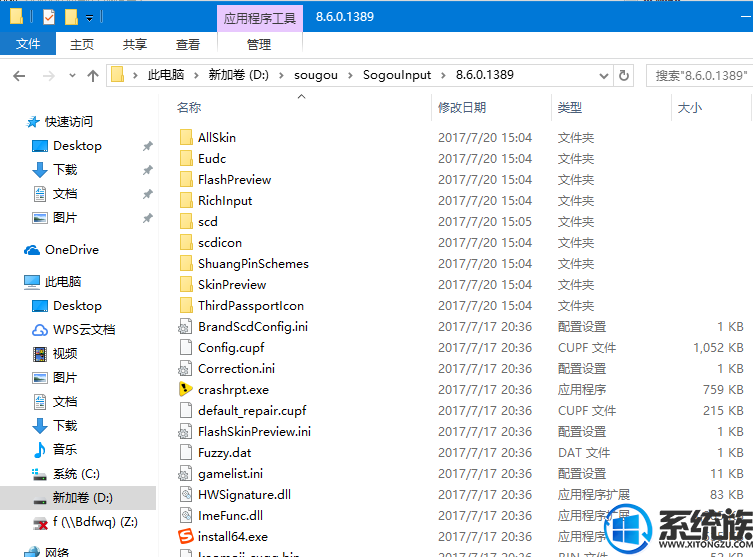Open the recent locations dropdown arrow

[73, 75]
